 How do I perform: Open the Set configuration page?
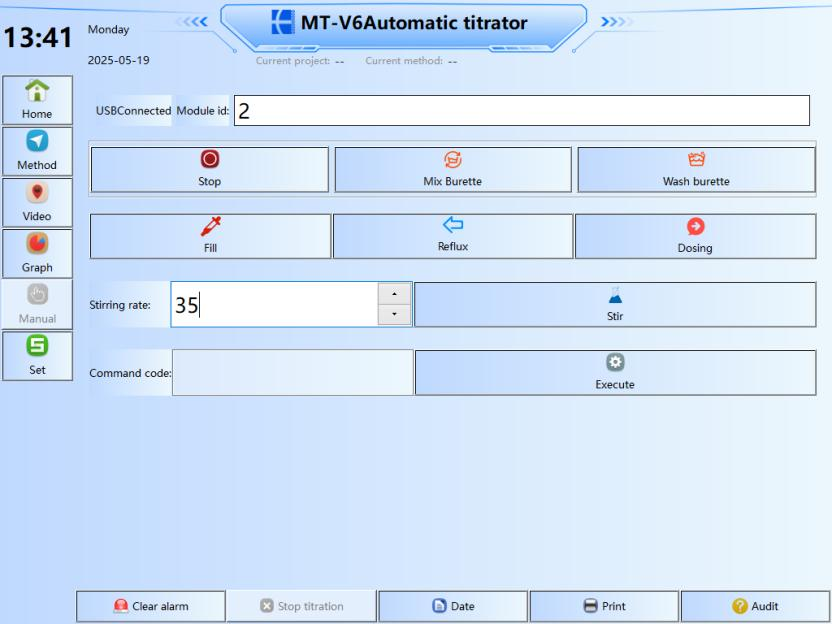coord(36,357)
